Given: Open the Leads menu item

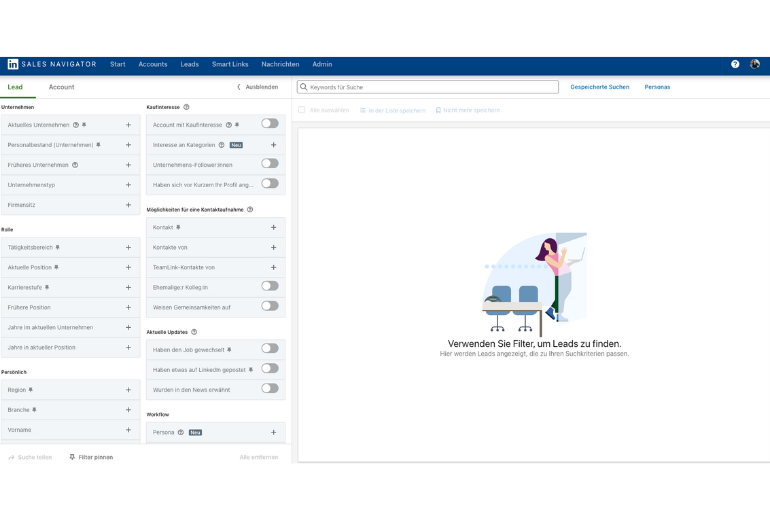Looking at the screenshot, I should pyautogui.click(x=190, y=64).
